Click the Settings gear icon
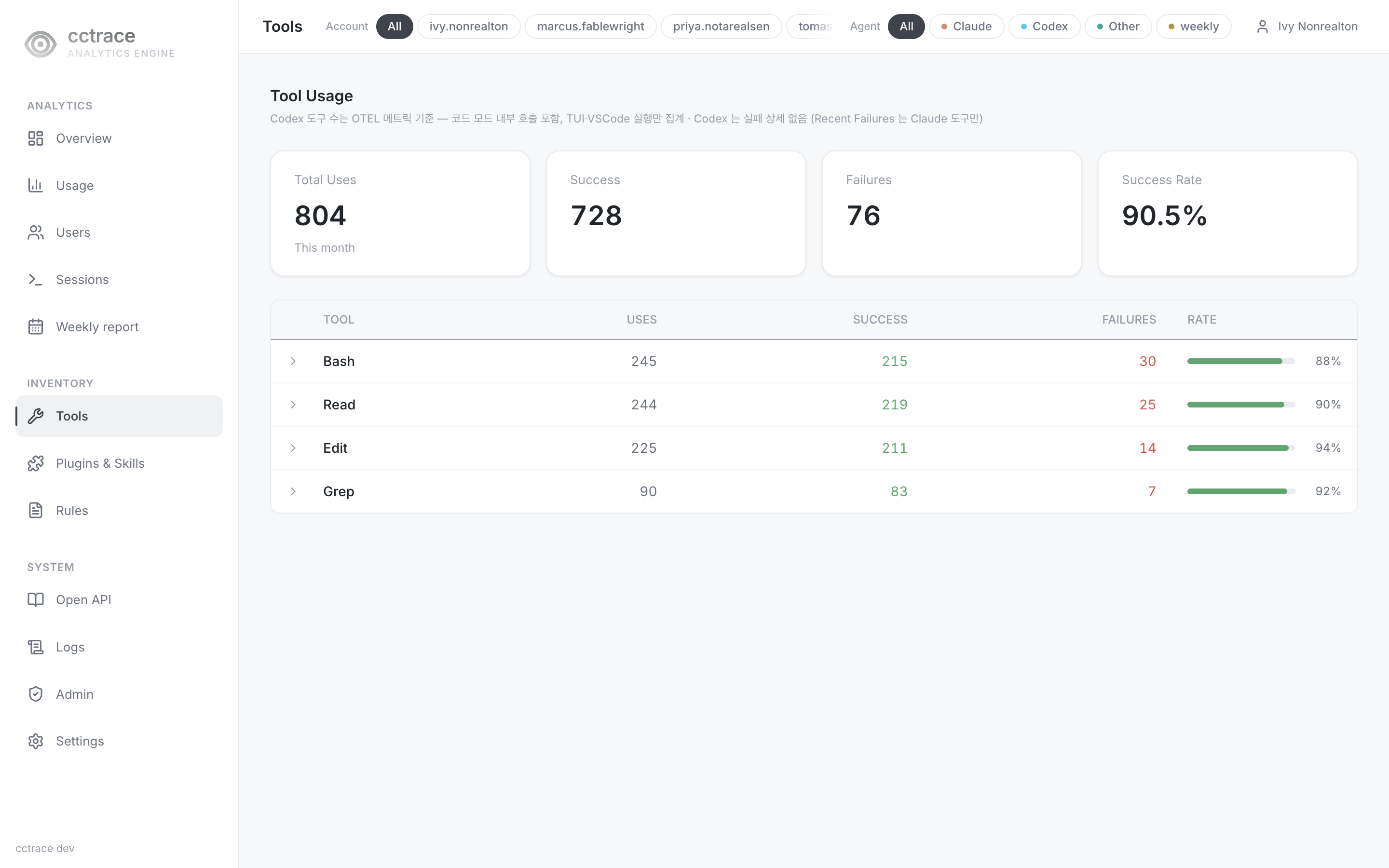This screenshot has height=868, width=1389. point(36,741)
